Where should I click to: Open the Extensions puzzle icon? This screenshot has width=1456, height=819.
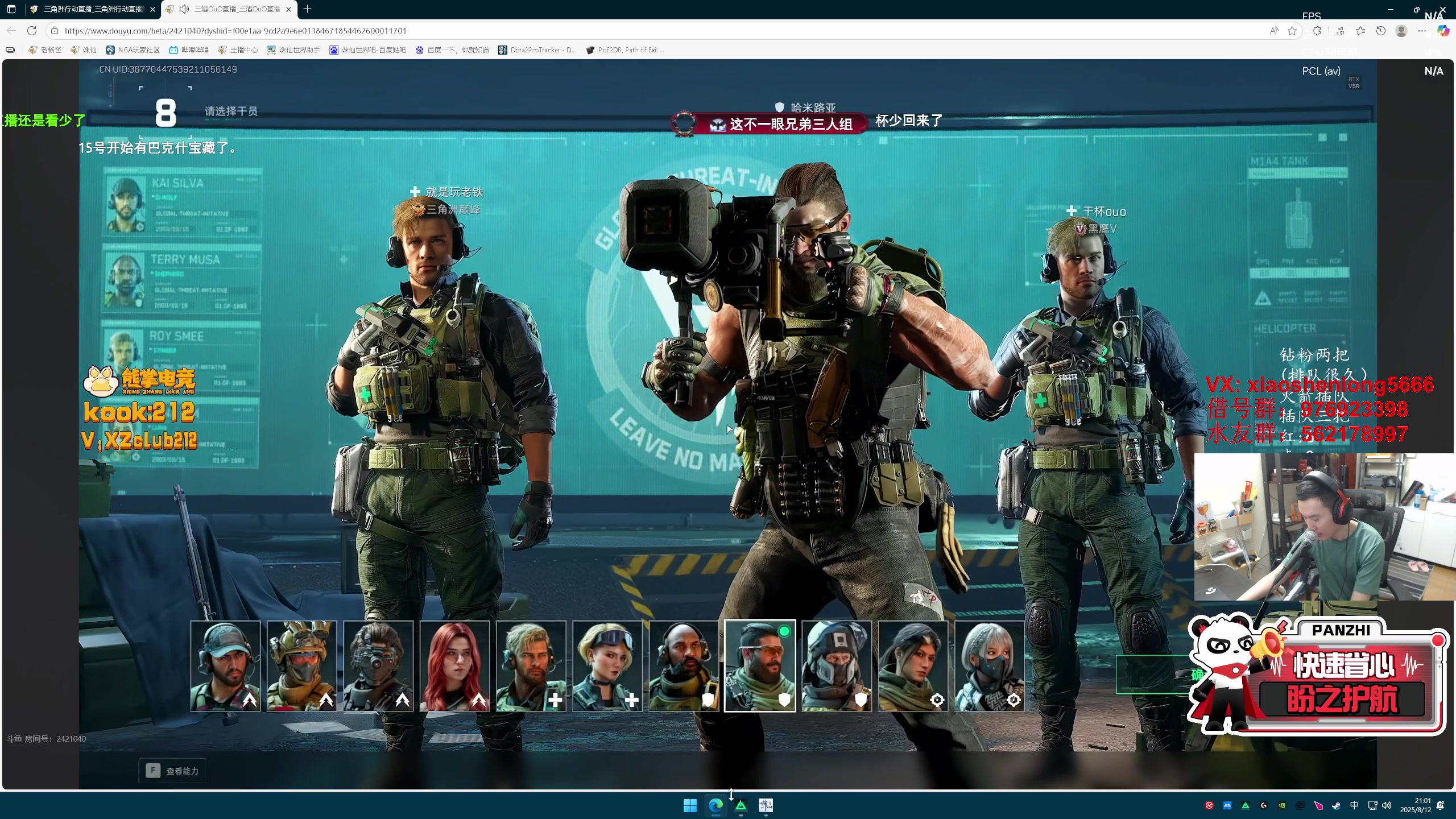[x=1317, y=31]
